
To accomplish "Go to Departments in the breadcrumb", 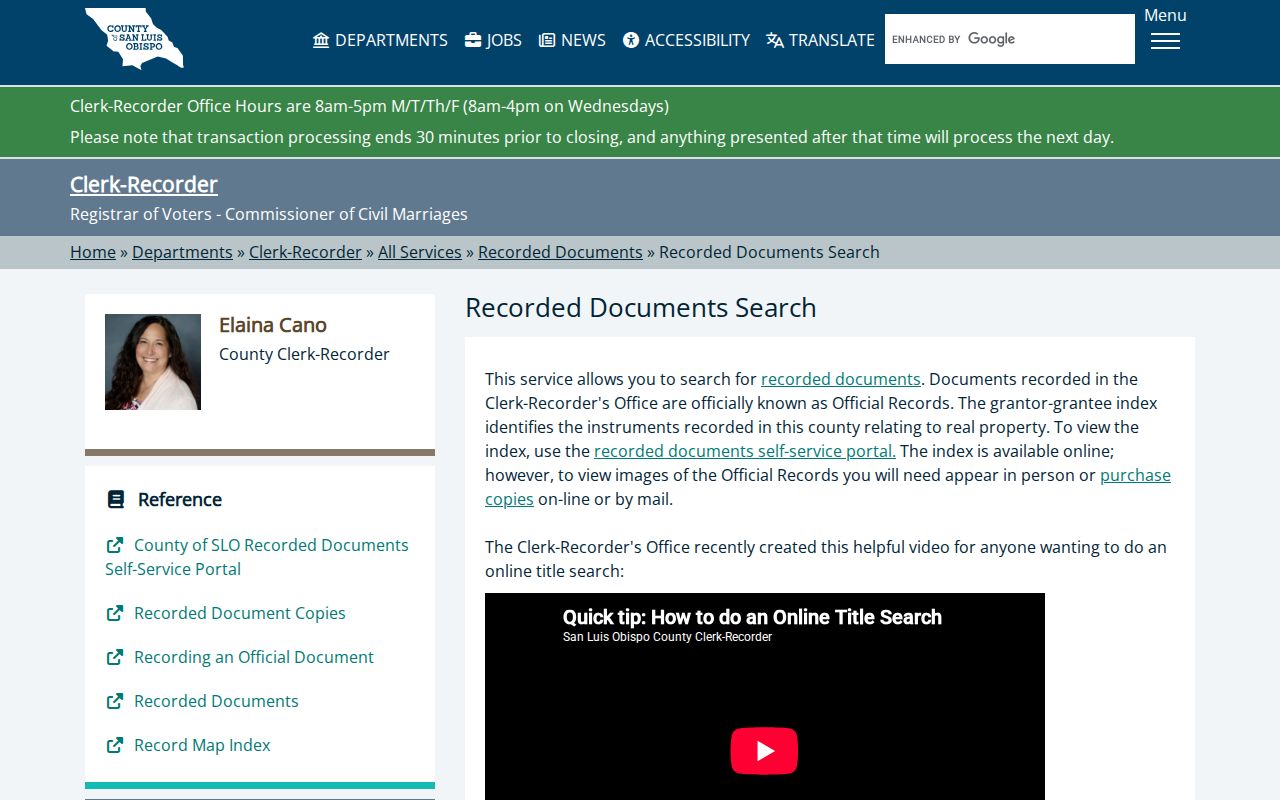I will click(x=182, y=252).
